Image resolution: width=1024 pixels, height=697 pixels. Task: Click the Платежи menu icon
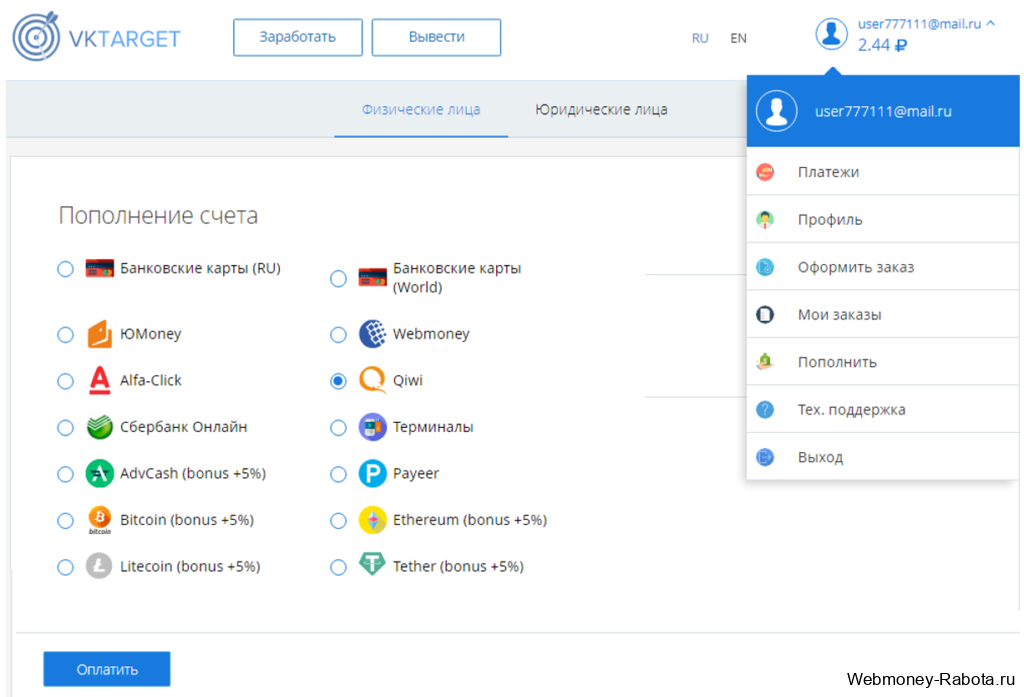click(x=765, y=172)
